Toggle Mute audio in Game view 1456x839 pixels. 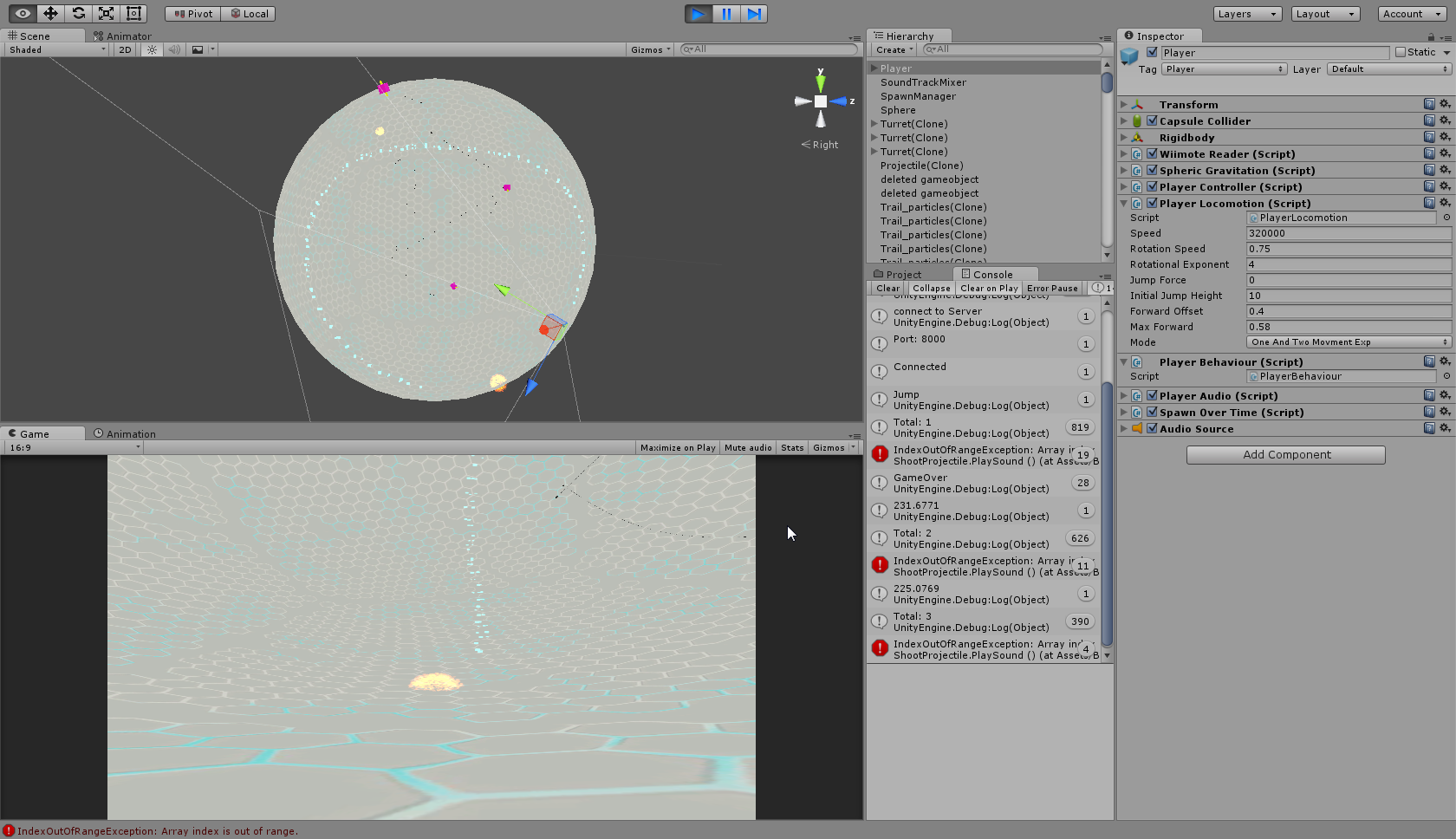[748, 447]
